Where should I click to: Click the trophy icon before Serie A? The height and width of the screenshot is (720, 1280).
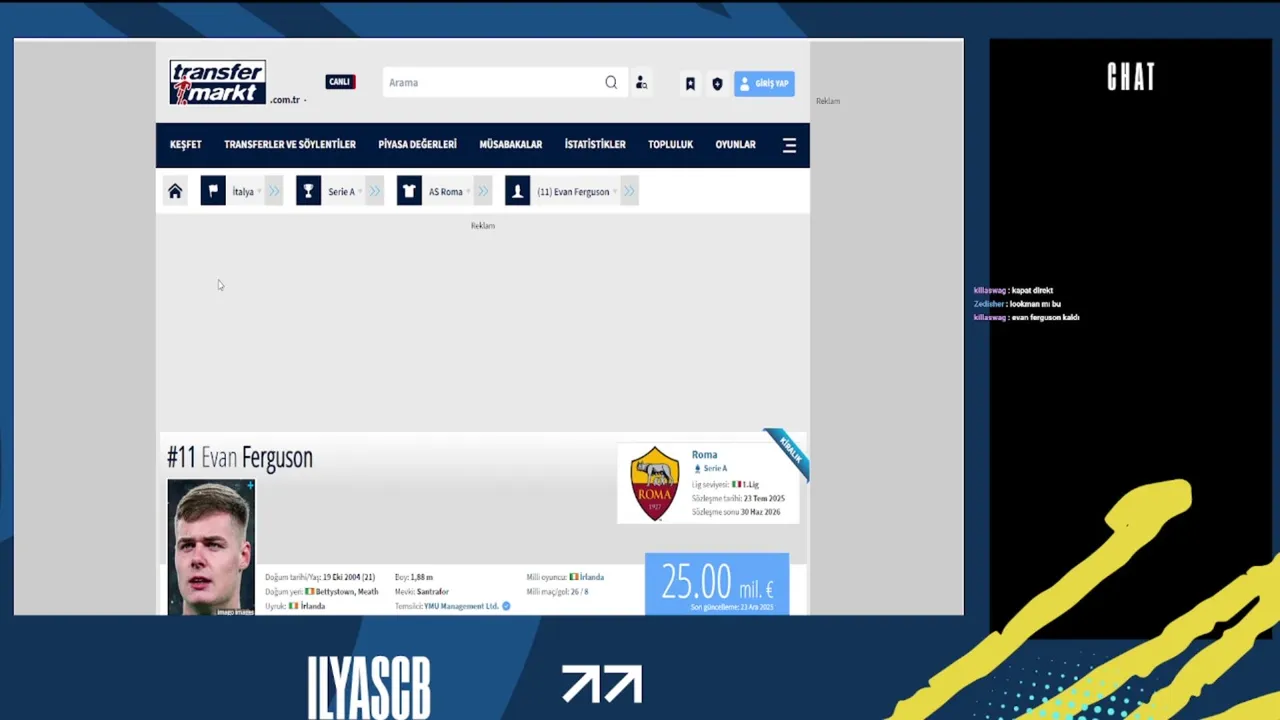point(308,191)
